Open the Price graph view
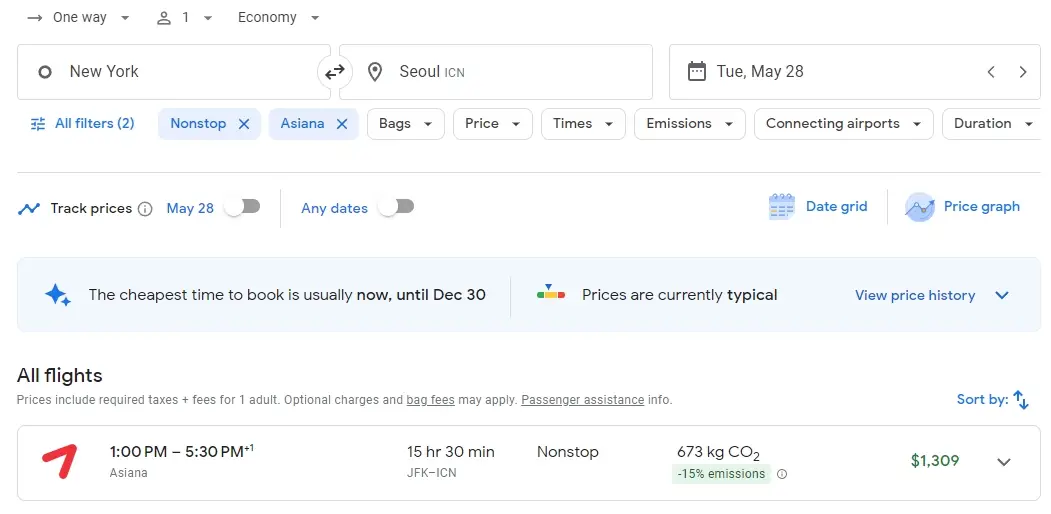Viewport: 1051px width, 514px height. [x=962, y=207]
